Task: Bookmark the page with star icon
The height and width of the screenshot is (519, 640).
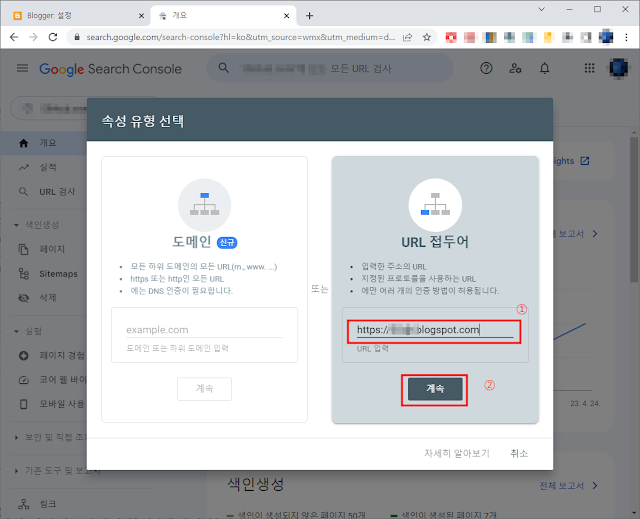Action: tap(427, 37)
